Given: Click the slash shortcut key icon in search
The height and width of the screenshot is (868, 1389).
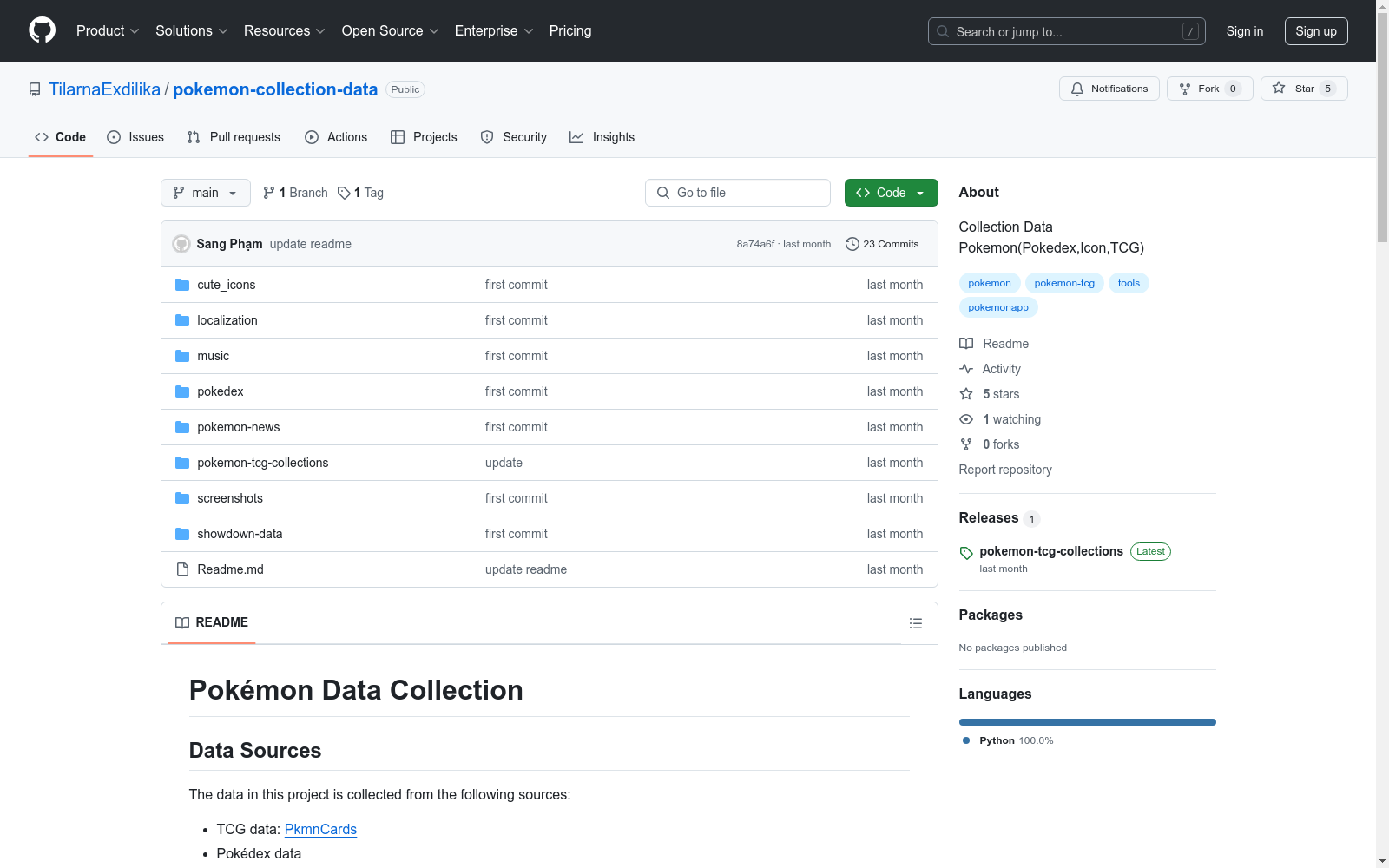Looking at the screenshot, I should coord(1190,31).
